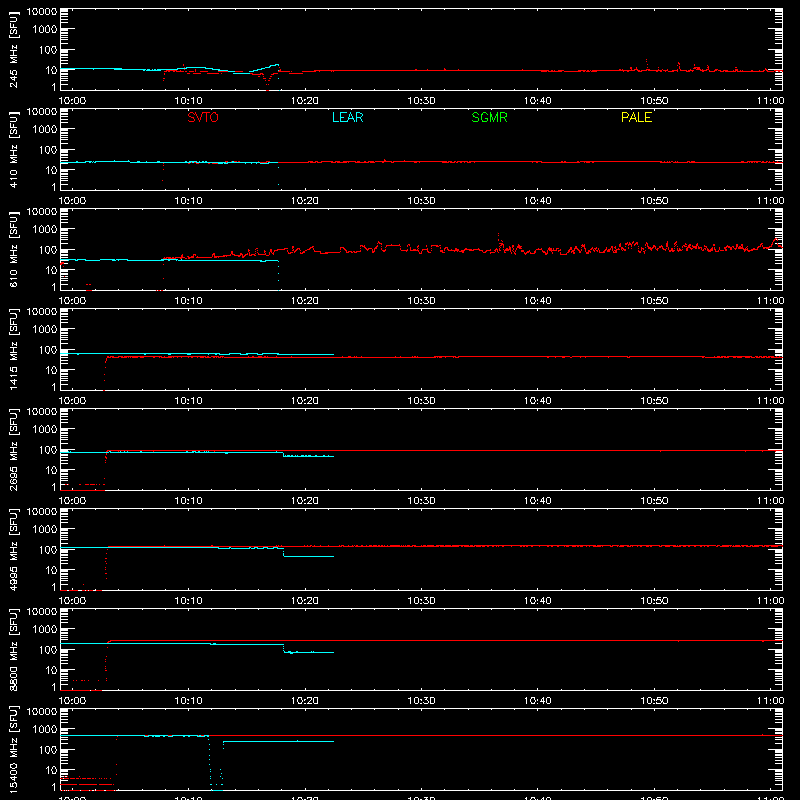Click the green SGMR station label
This screenshot has height=800, width=800.
(489, 117)
